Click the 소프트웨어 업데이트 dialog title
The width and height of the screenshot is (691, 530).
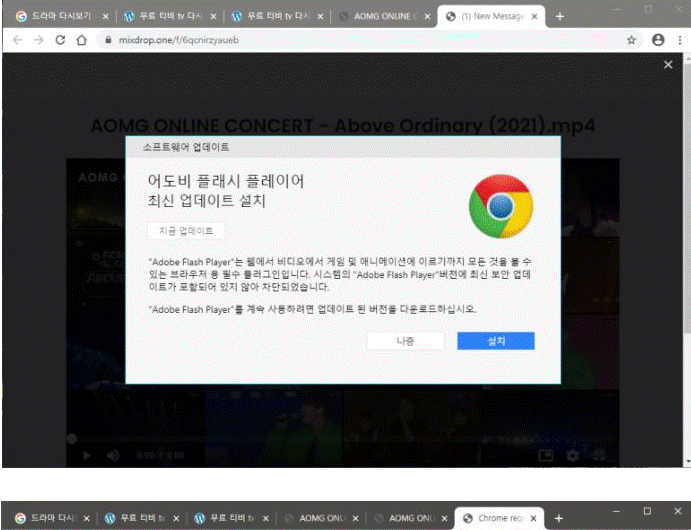click(x=186, y=147)
